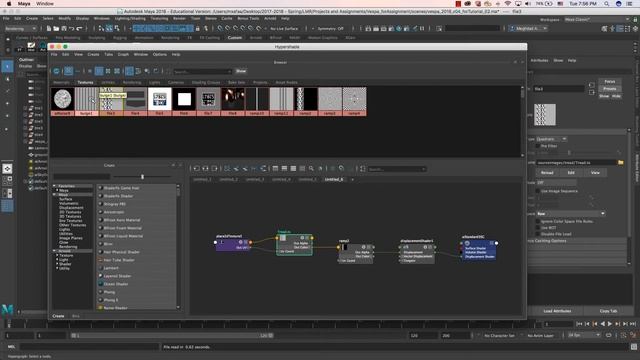Open the Workspace Maya Classic dropdown

(x=597, y=19)
